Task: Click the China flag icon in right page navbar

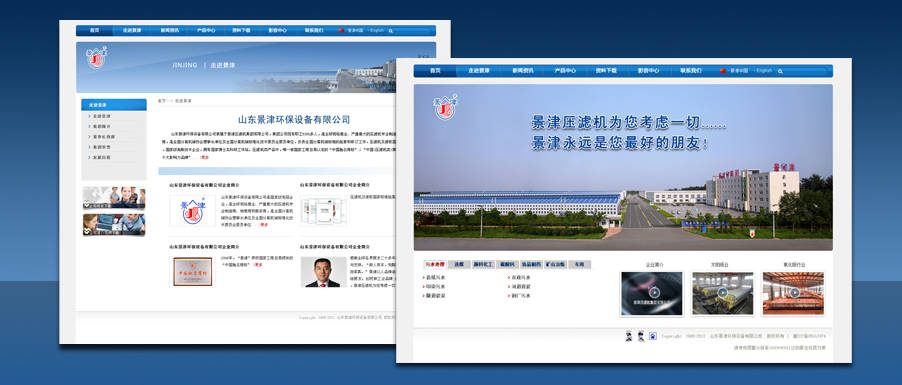Action: coord(723,71)
